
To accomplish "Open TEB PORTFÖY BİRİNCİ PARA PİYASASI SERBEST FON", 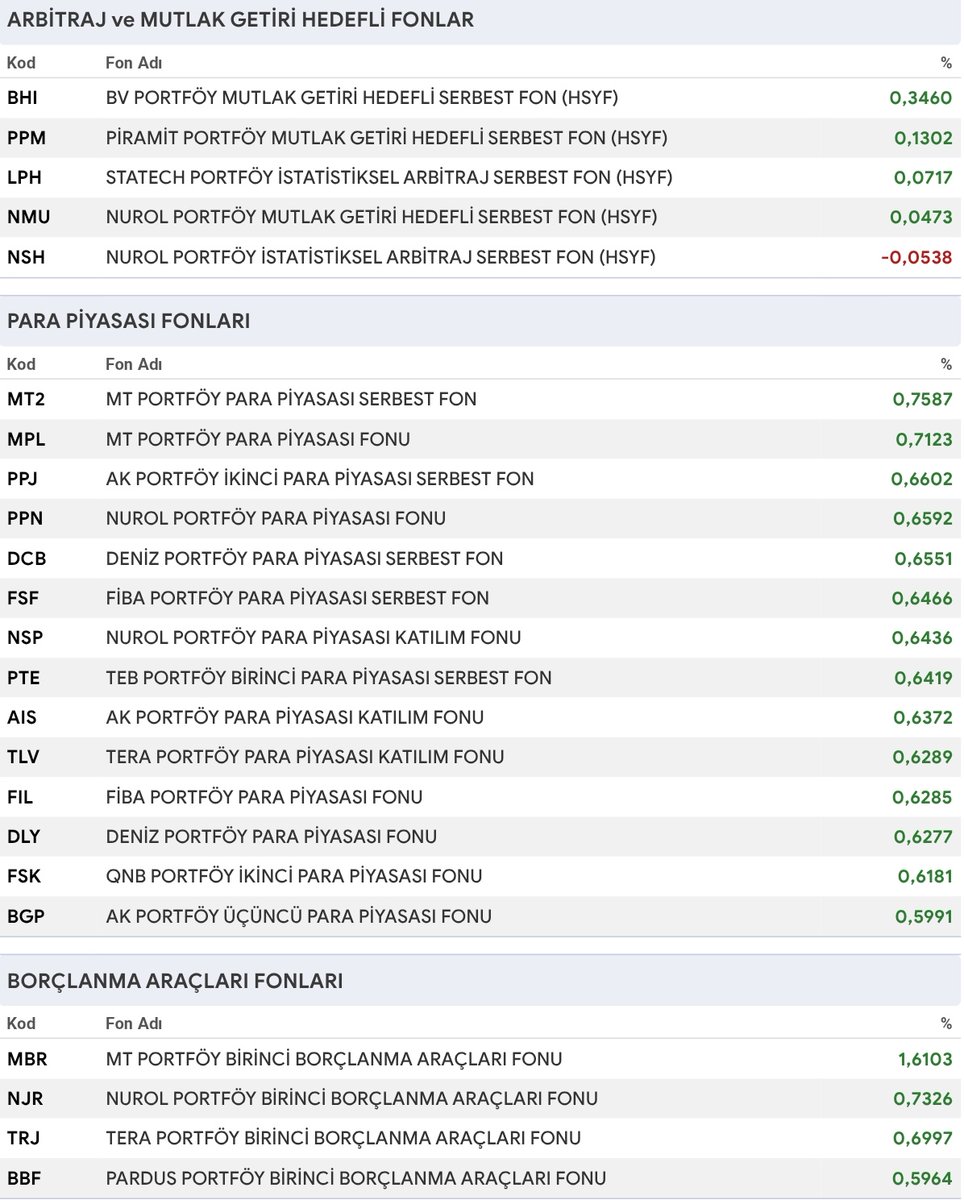I will [328, 677].
